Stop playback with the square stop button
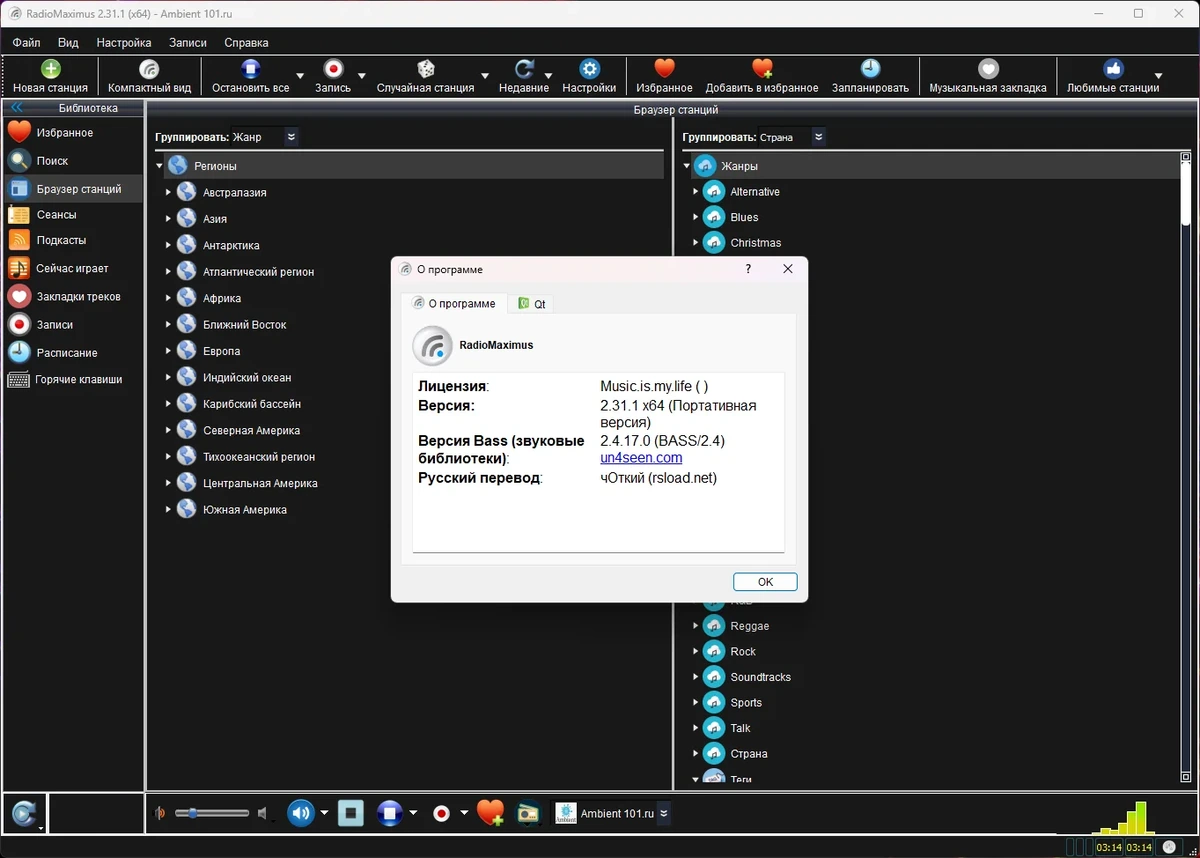Viewport: 1200px width, 858px height. [x=350, y=813]
